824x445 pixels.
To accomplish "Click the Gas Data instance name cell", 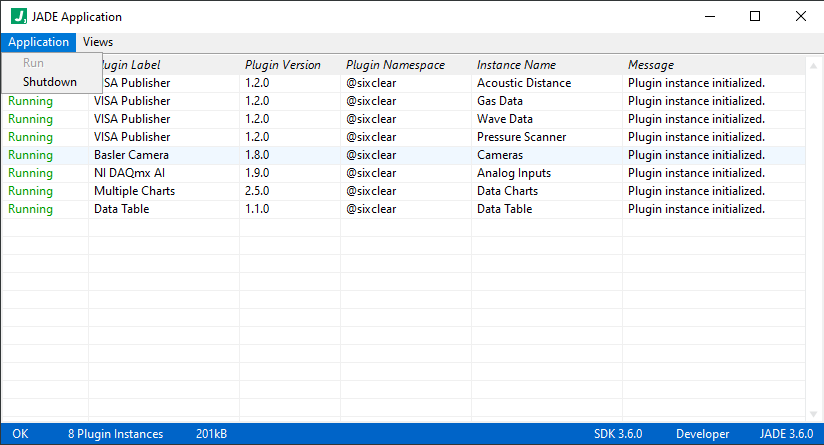I will tap(500, 101).
